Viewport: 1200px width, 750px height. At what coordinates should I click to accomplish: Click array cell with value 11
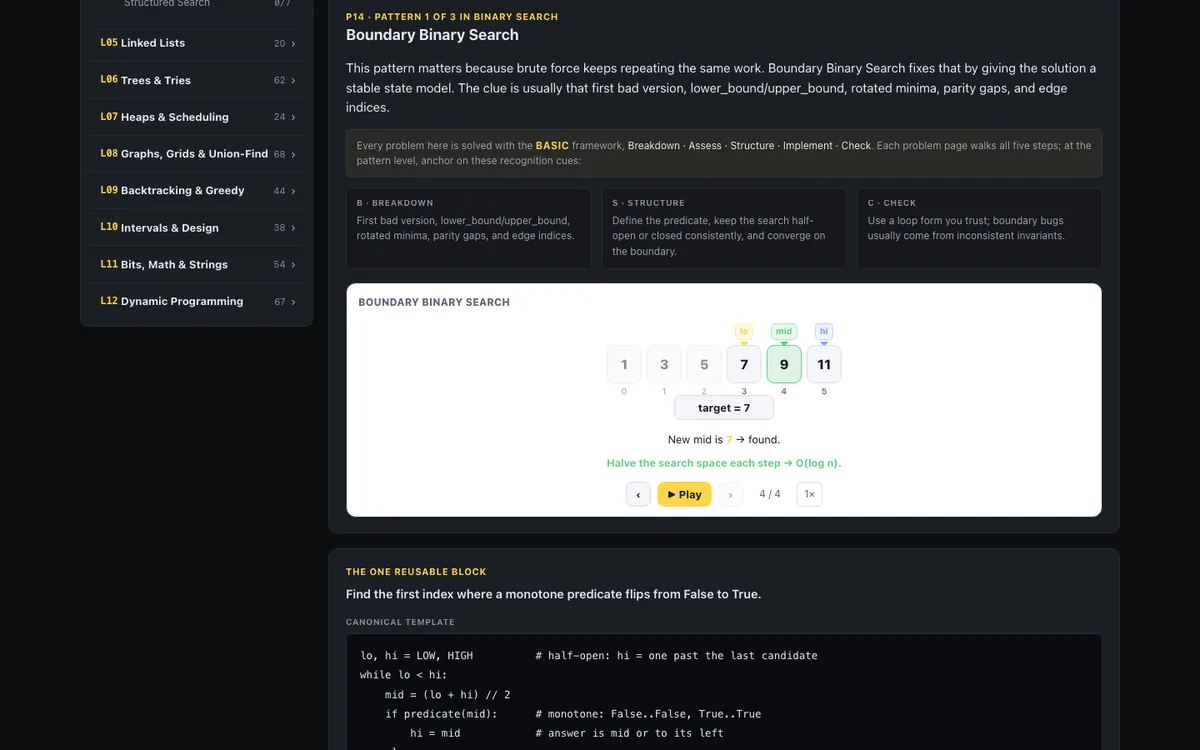[824, 364]
